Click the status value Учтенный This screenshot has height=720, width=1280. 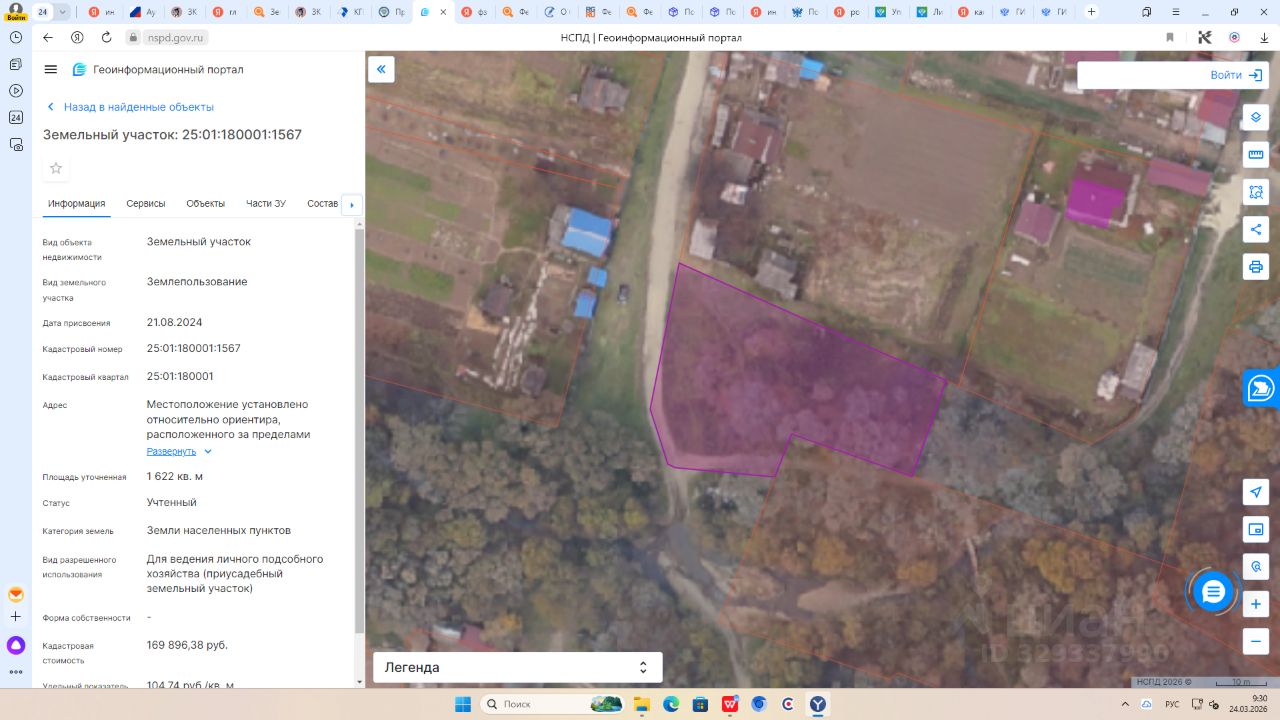(172, 502)
